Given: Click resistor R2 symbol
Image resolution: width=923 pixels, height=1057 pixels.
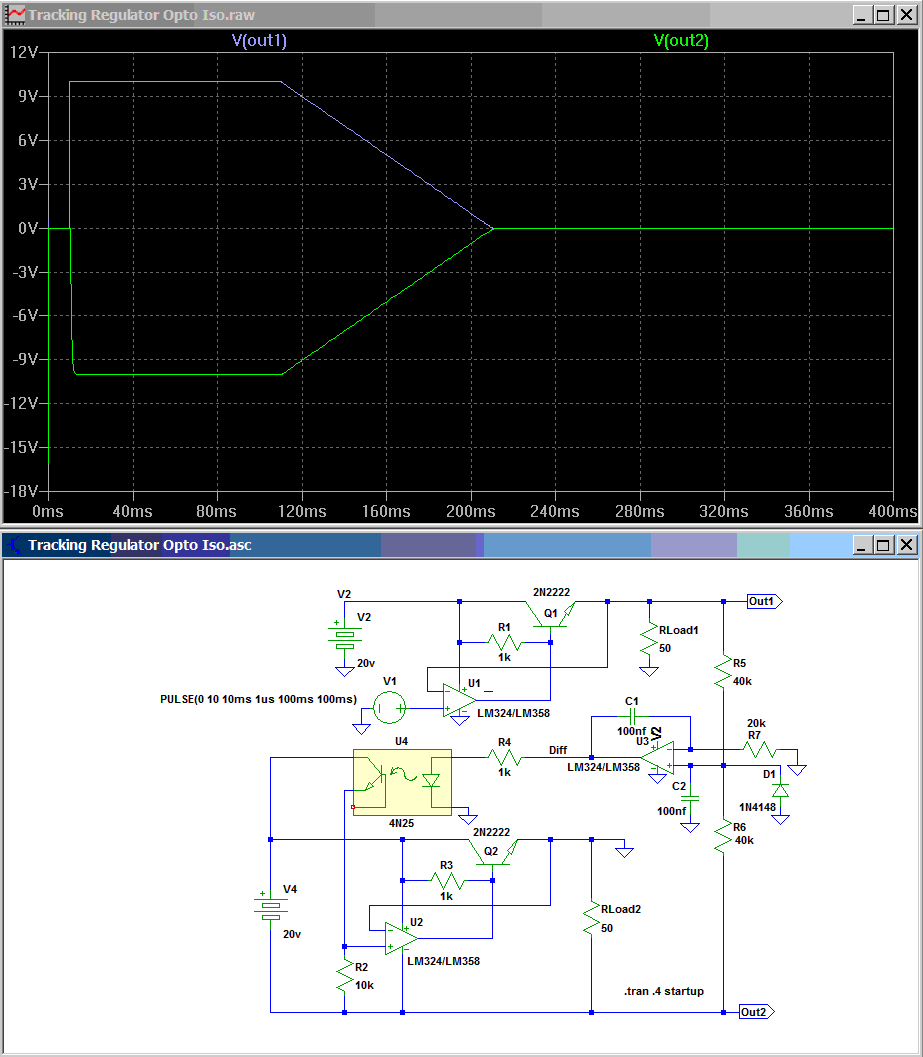Looking at the screenshot, I should (x=345, y=977).
